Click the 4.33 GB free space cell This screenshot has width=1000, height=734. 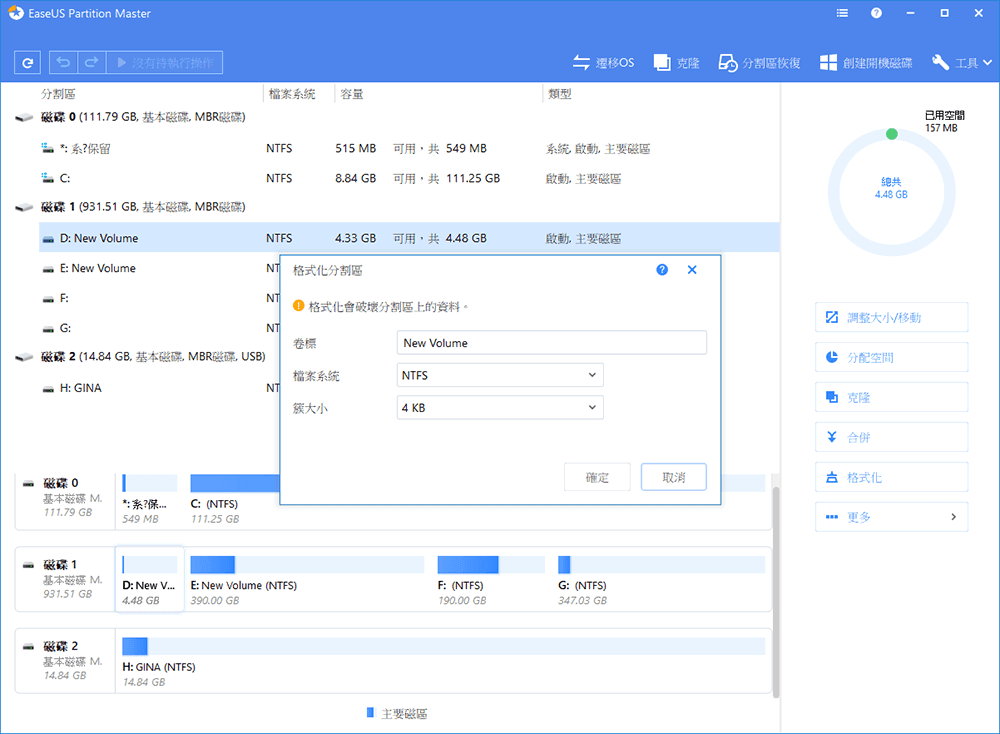click(x=355, y=238)
